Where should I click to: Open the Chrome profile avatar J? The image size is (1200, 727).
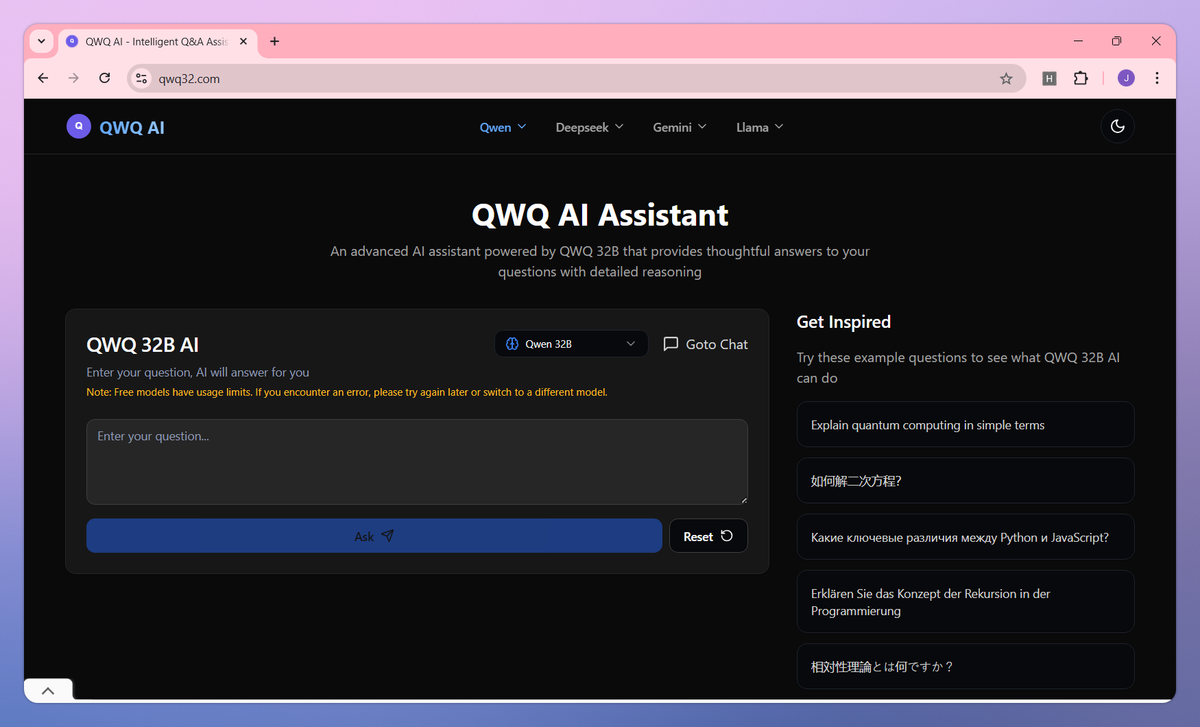tap(1126, 78)
